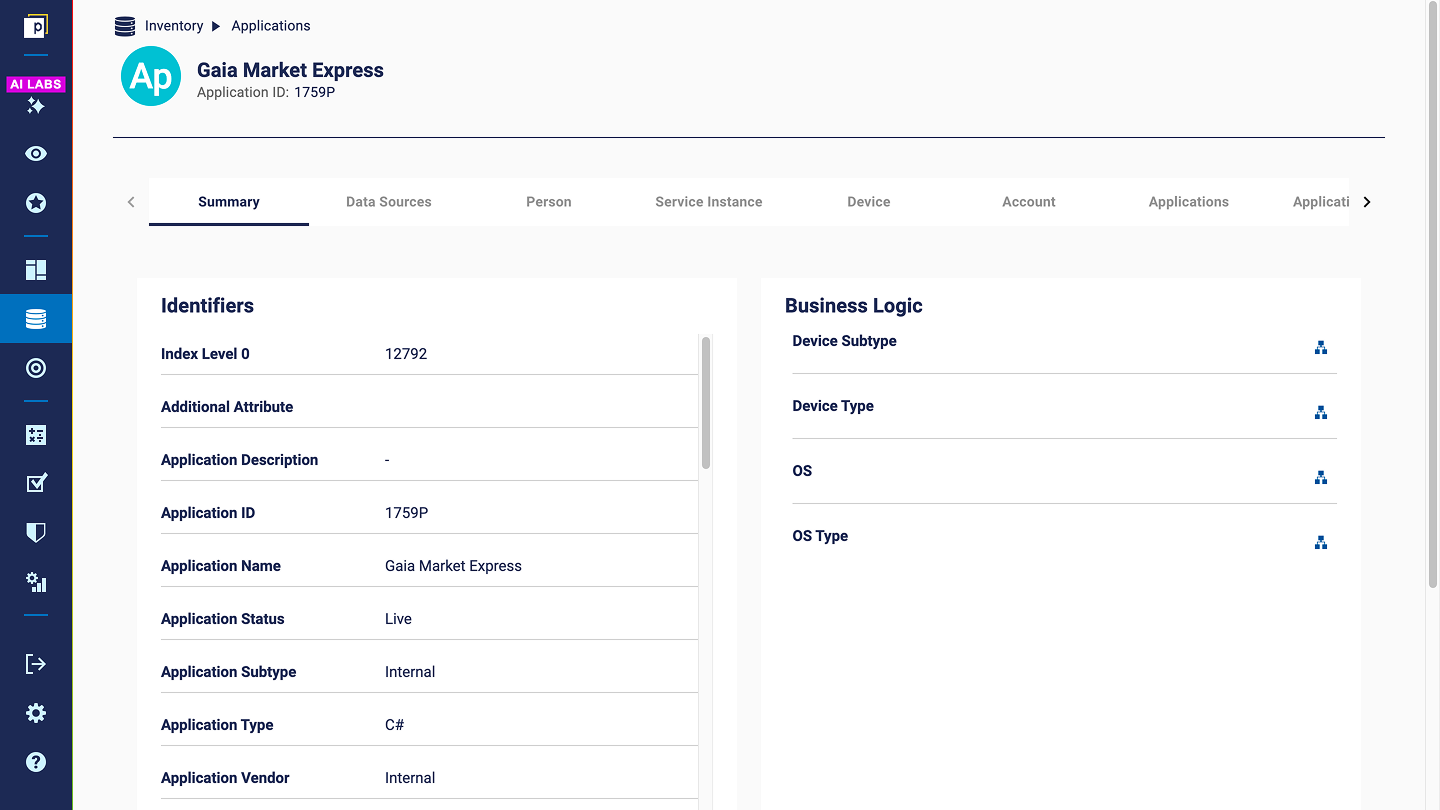Click the OS Type label
The width and height of the screenshot is (1440, 810).
820,536
